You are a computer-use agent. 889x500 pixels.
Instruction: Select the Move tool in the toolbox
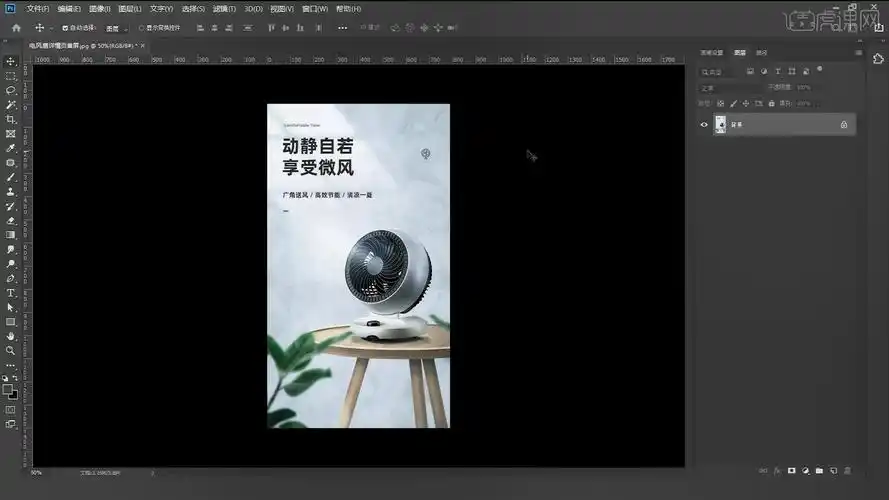tap(11, 61)
